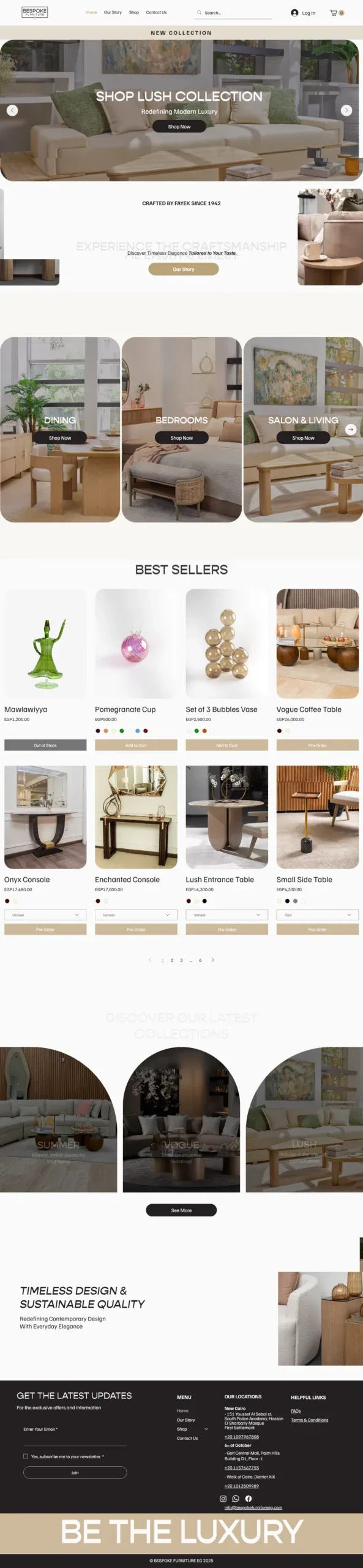Viewport: 363px width, 1568px height.
Task: Go to next hero slide arrow
Action: [x=346, y=110]
